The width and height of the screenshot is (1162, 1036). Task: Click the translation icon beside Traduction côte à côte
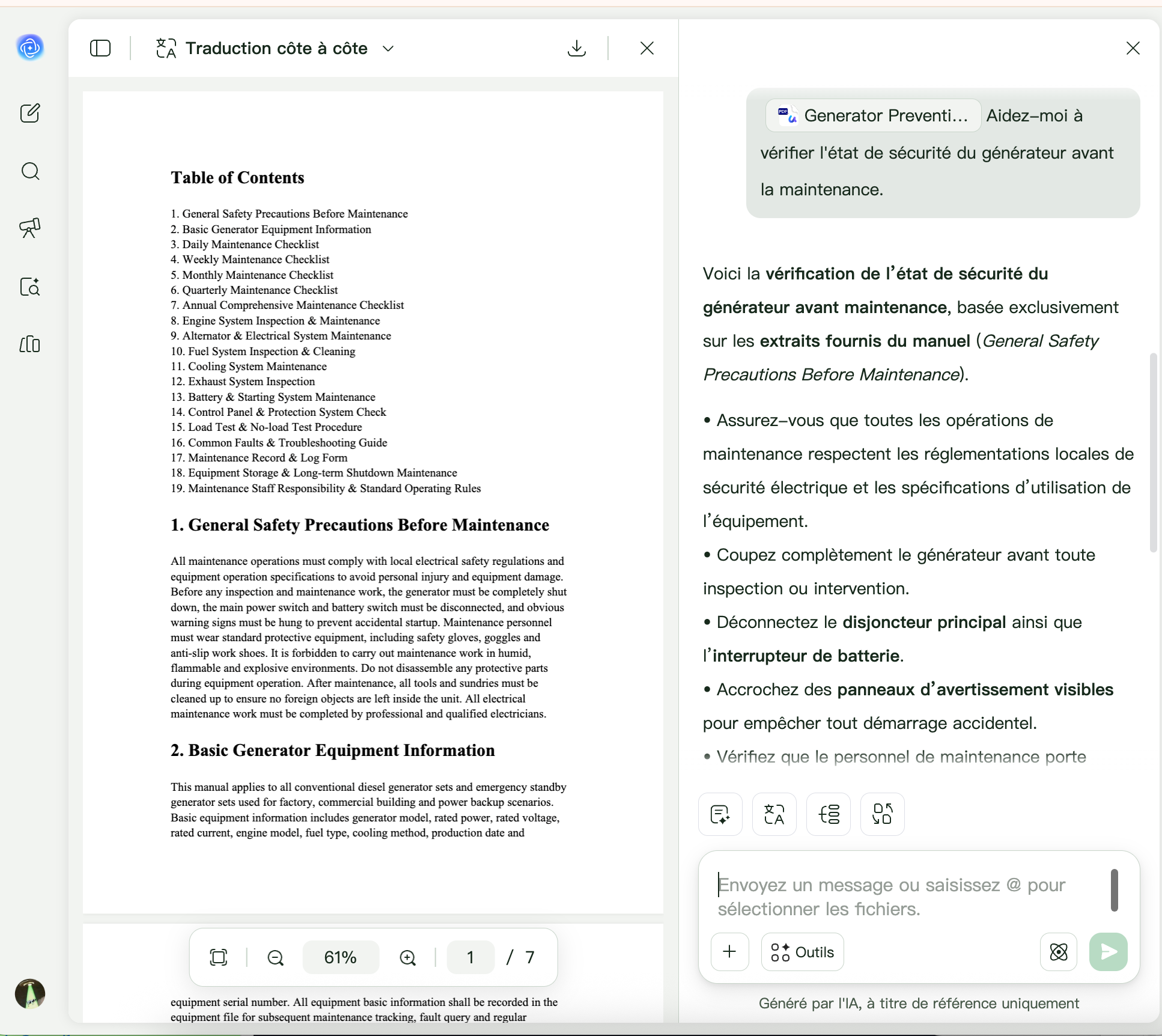point(166,48)
